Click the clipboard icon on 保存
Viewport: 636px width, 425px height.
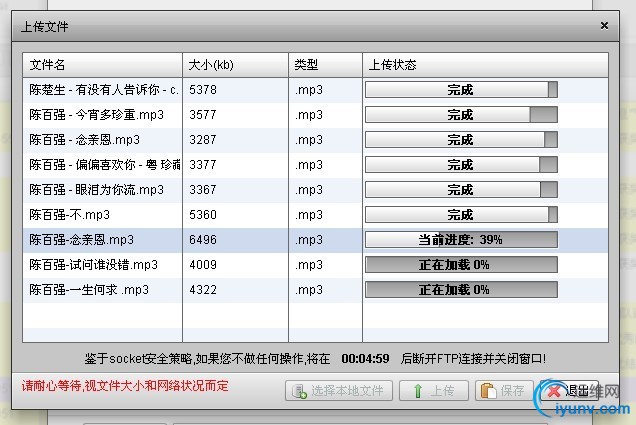488,391
